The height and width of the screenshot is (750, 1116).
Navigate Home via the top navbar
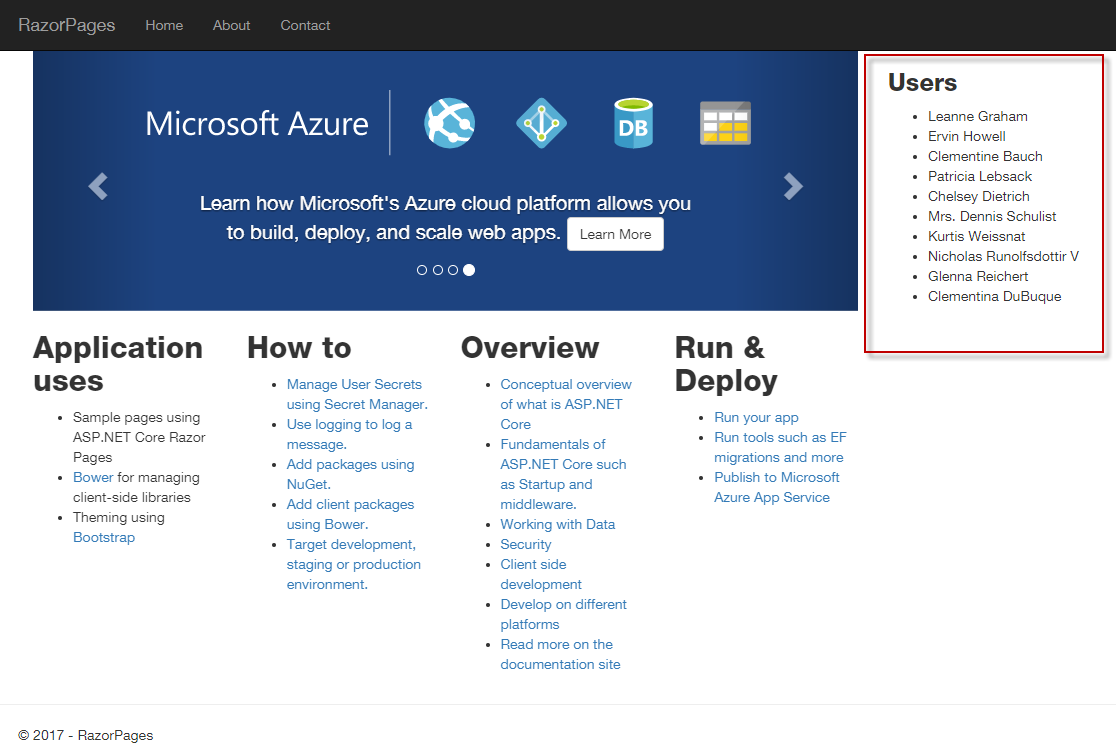point(164,26)
